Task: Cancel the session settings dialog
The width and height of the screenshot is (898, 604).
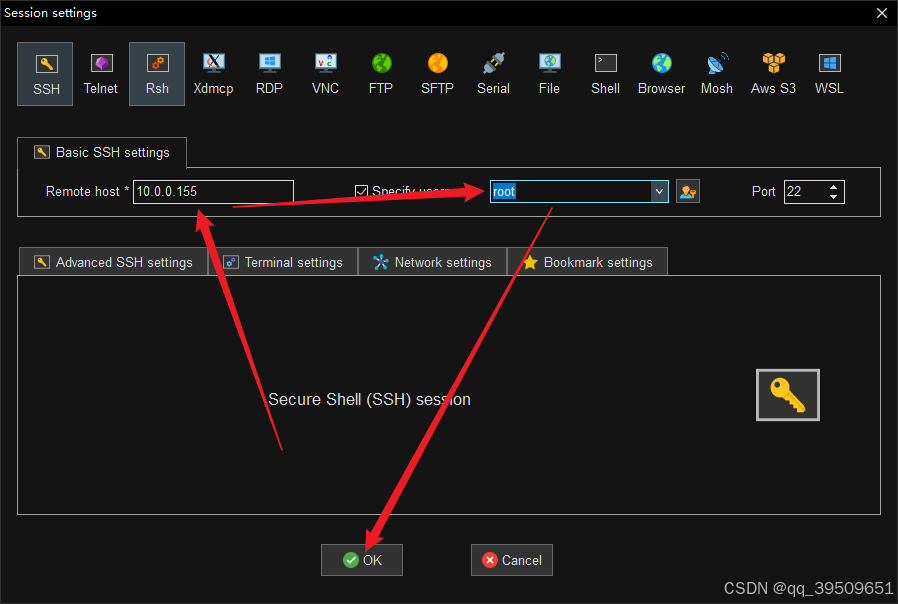Action: (511, 560)
